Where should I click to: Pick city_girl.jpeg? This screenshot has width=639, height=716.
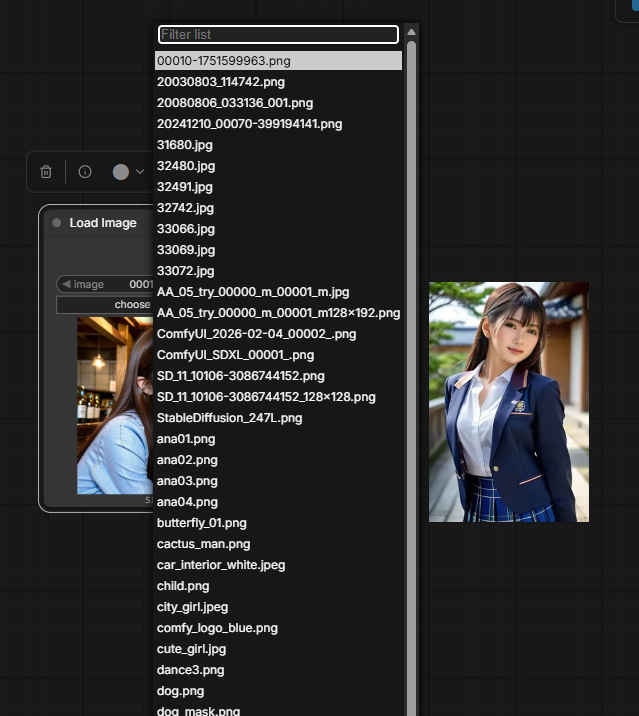click(278, 607)
